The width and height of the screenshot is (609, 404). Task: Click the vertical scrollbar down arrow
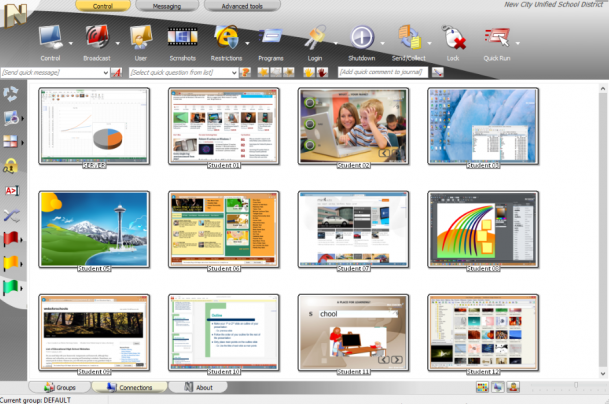(603, 374)
